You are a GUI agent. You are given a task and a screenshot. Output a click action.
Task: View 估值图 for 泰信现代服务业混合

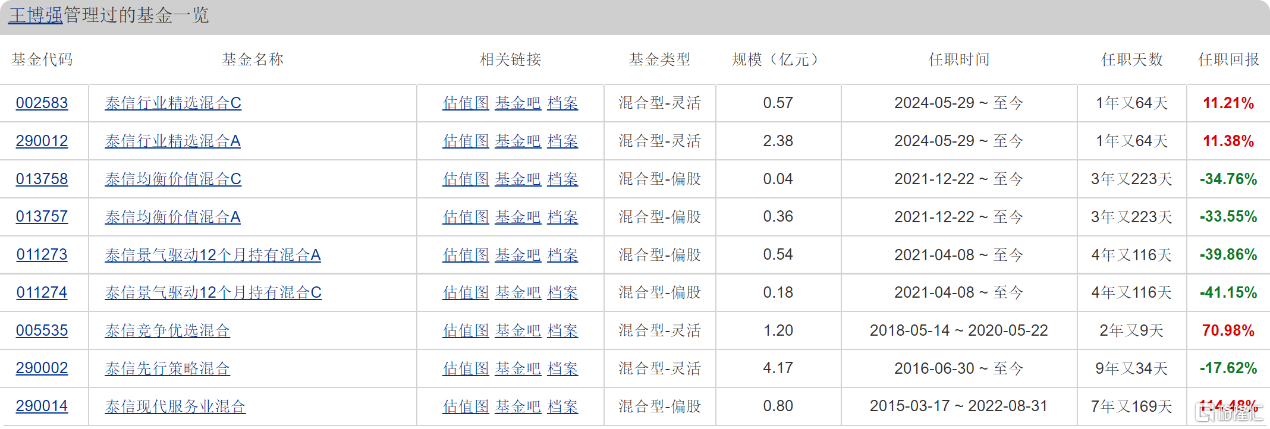466,407
